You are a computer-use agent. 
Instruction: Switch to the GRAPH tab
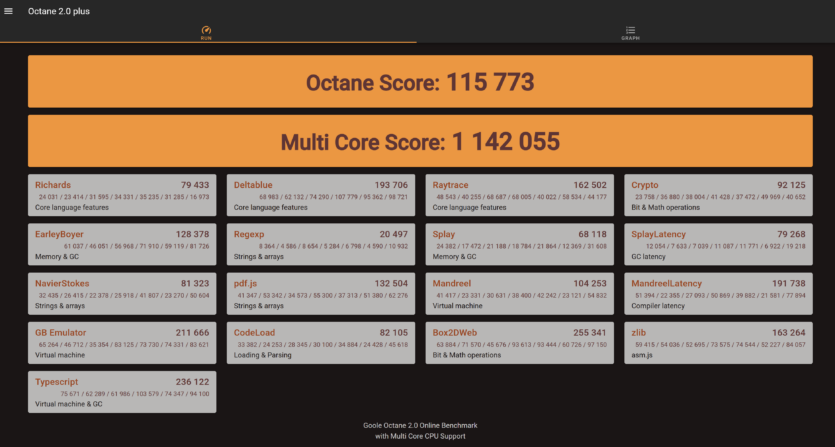pos(630,33)
